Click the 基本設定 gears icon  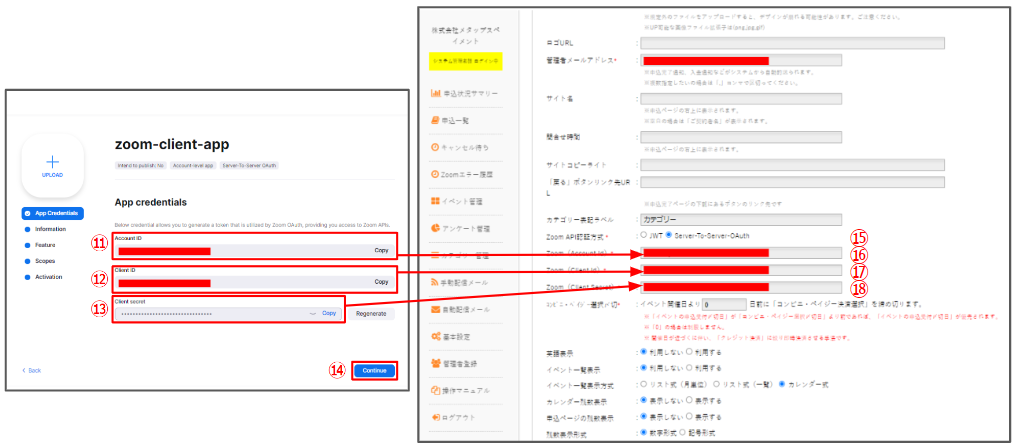pos(436,337)
